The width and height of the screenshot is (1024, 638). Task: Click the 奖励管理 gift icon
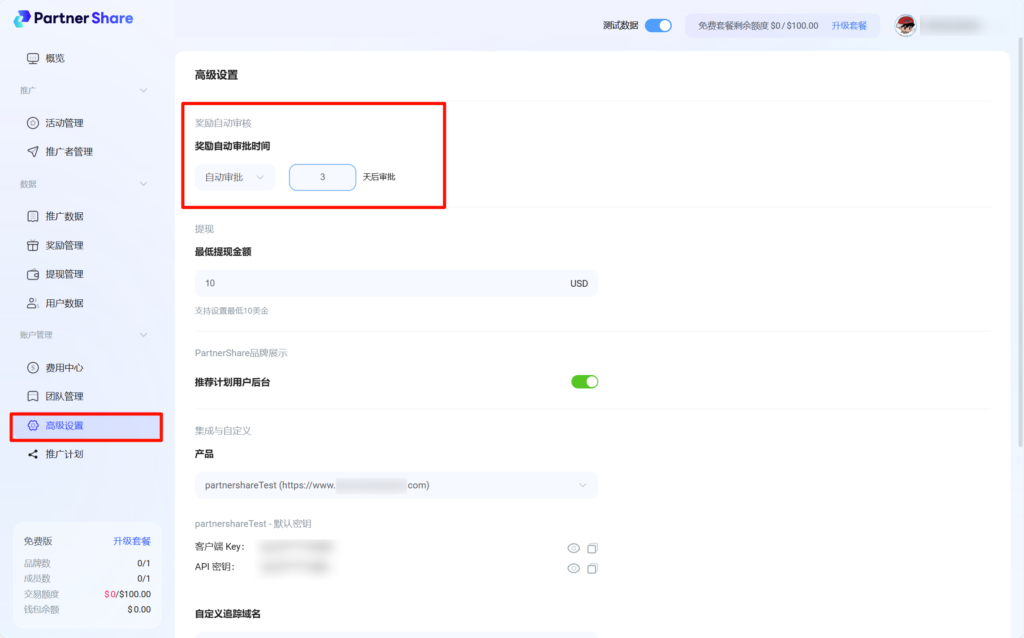tap(33, 245)
